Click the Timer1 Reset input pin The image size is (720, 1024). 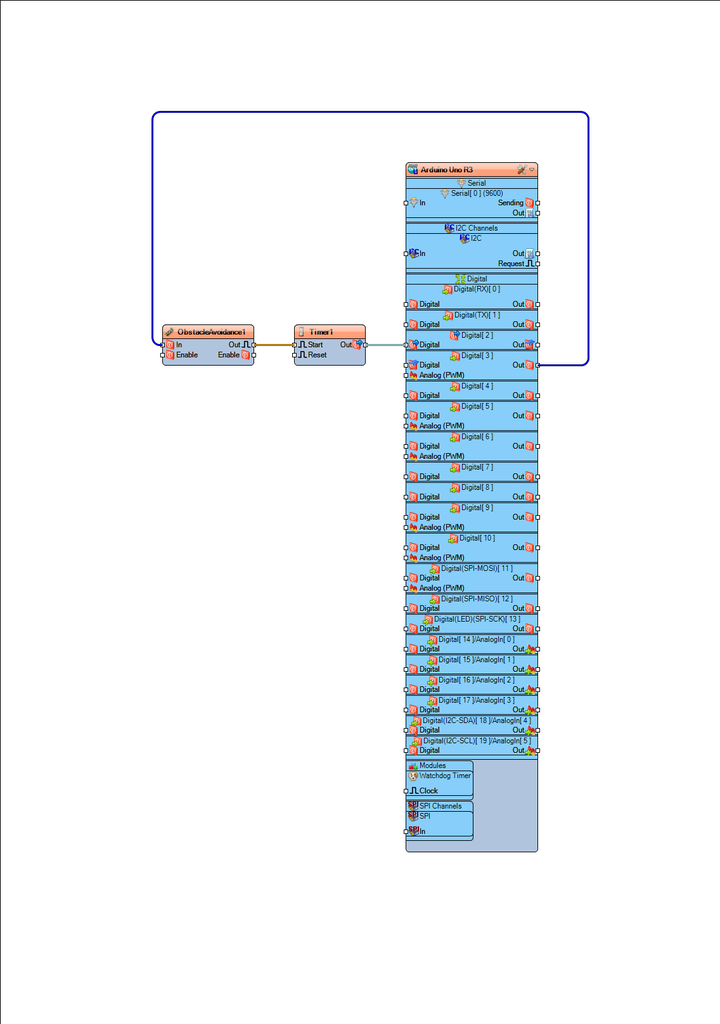click(x=294, y=355)
